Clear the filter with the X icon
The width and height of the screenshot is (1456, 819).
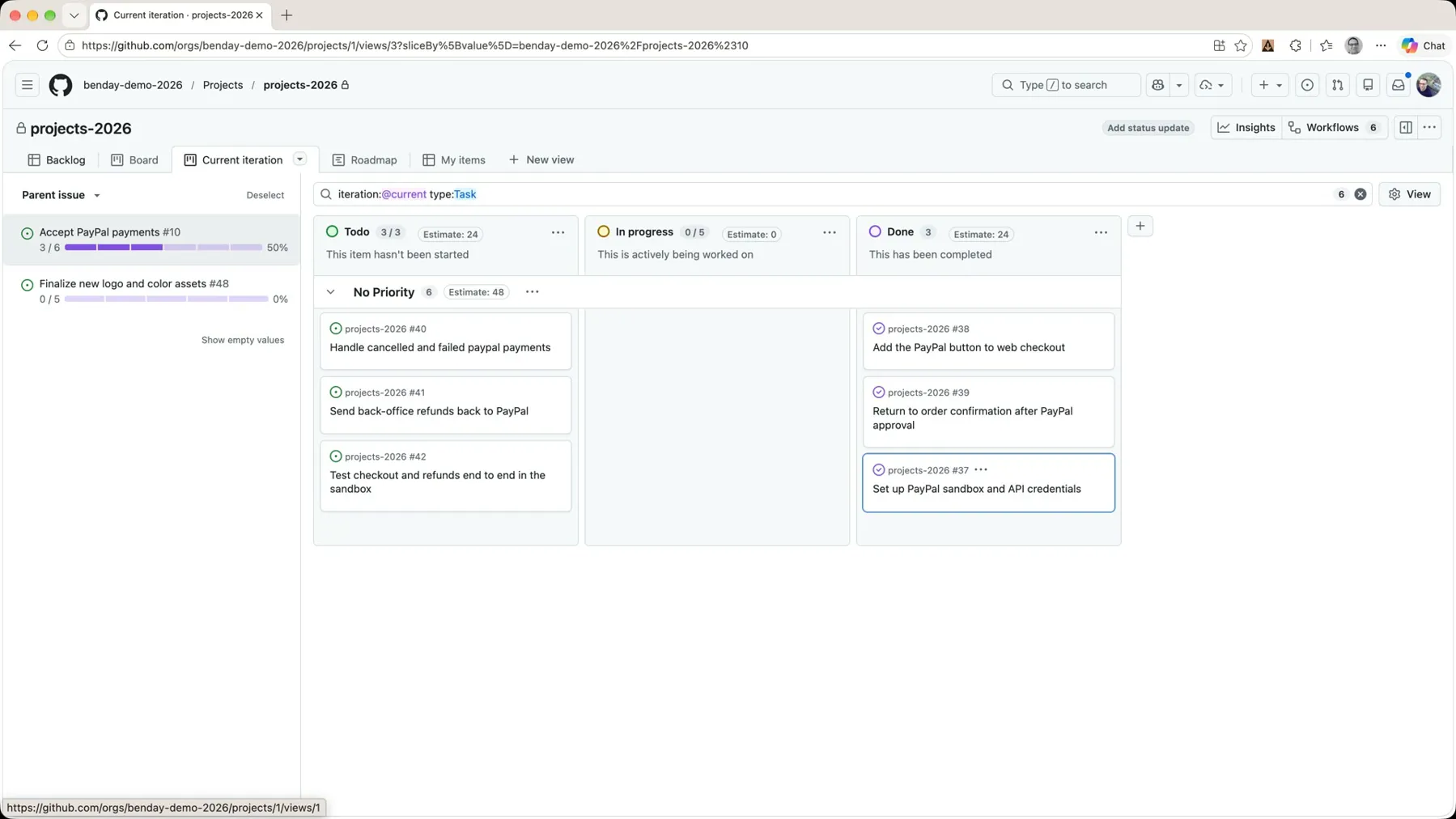point(1360,194)
